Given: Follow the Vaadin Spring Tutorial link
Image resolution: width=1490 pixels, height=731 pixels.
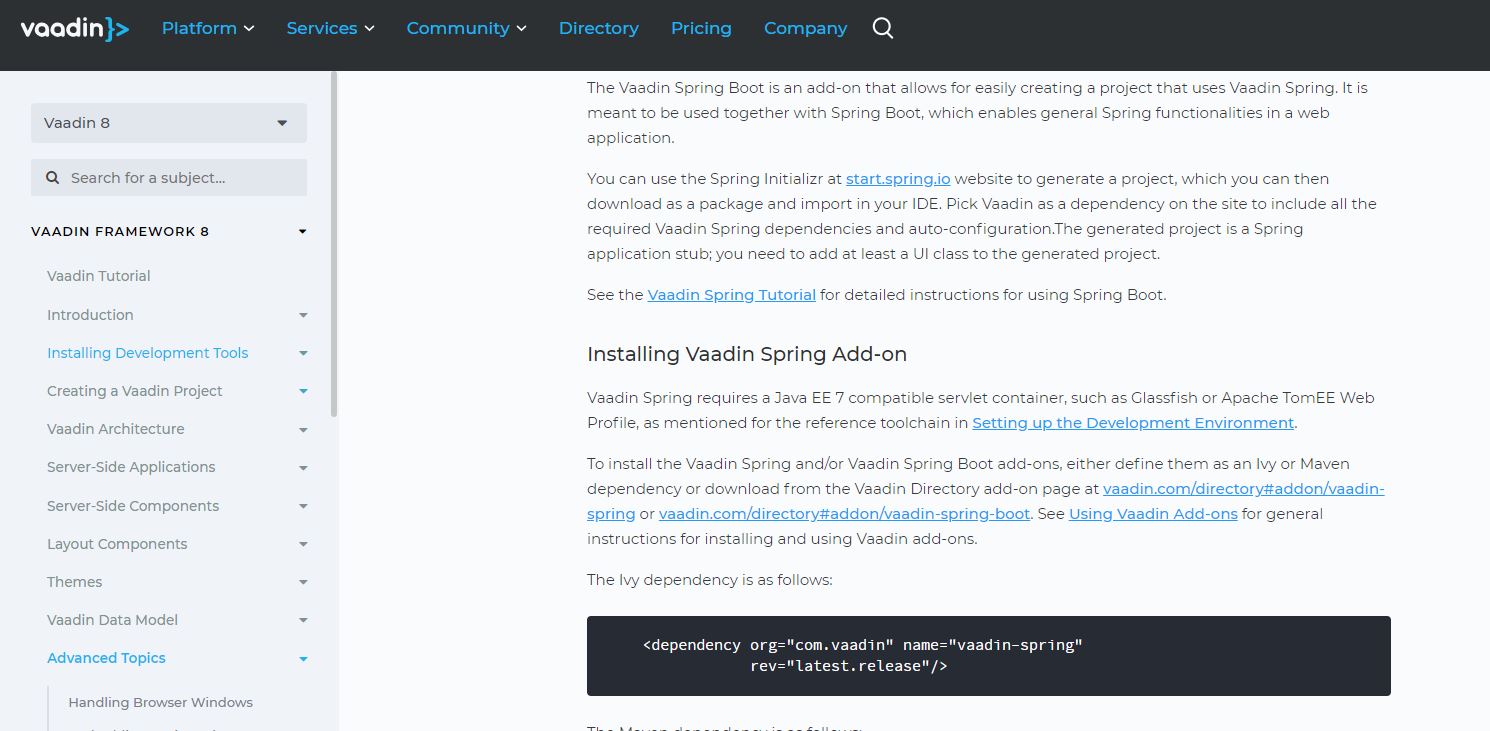Looking at the screenshot, I should [731, 294].
